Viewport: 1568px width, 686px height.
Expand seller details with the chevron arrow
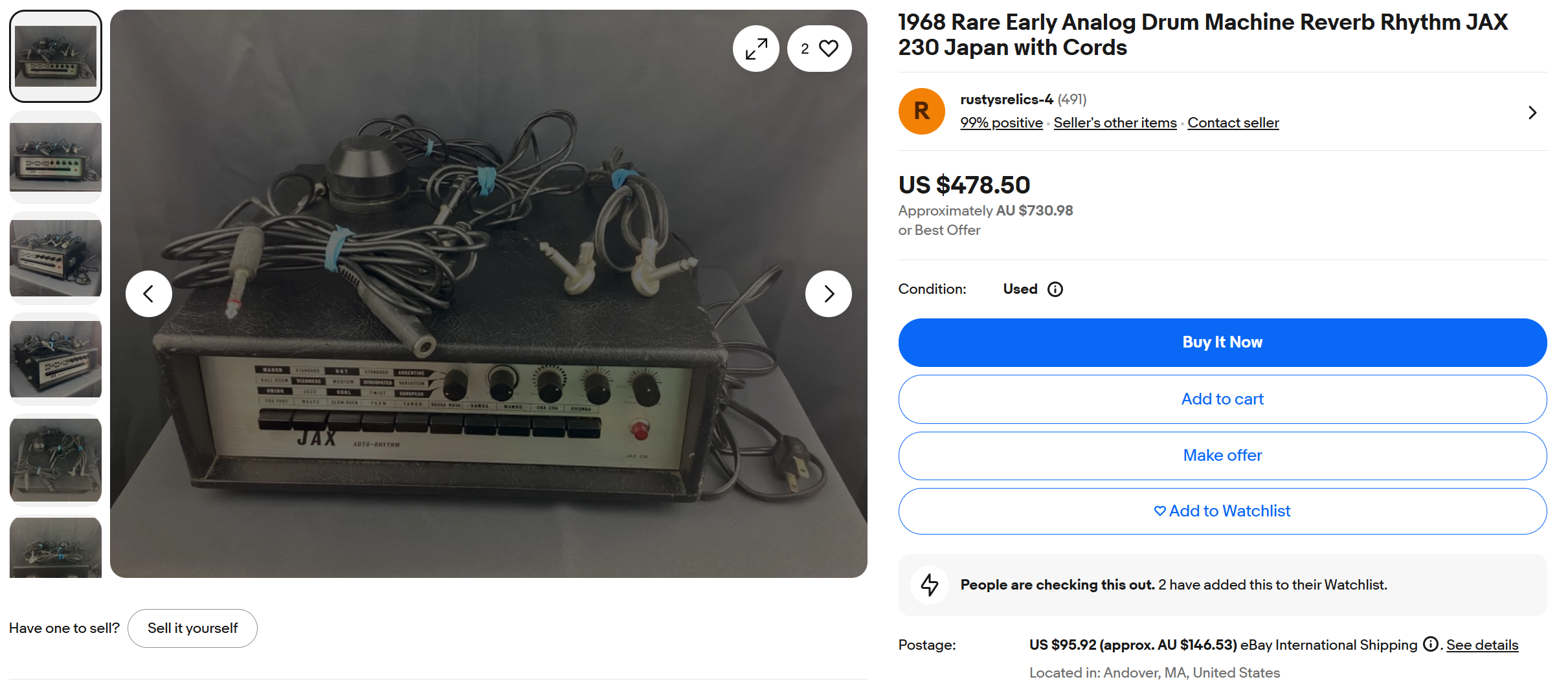tap(1532, 113)
